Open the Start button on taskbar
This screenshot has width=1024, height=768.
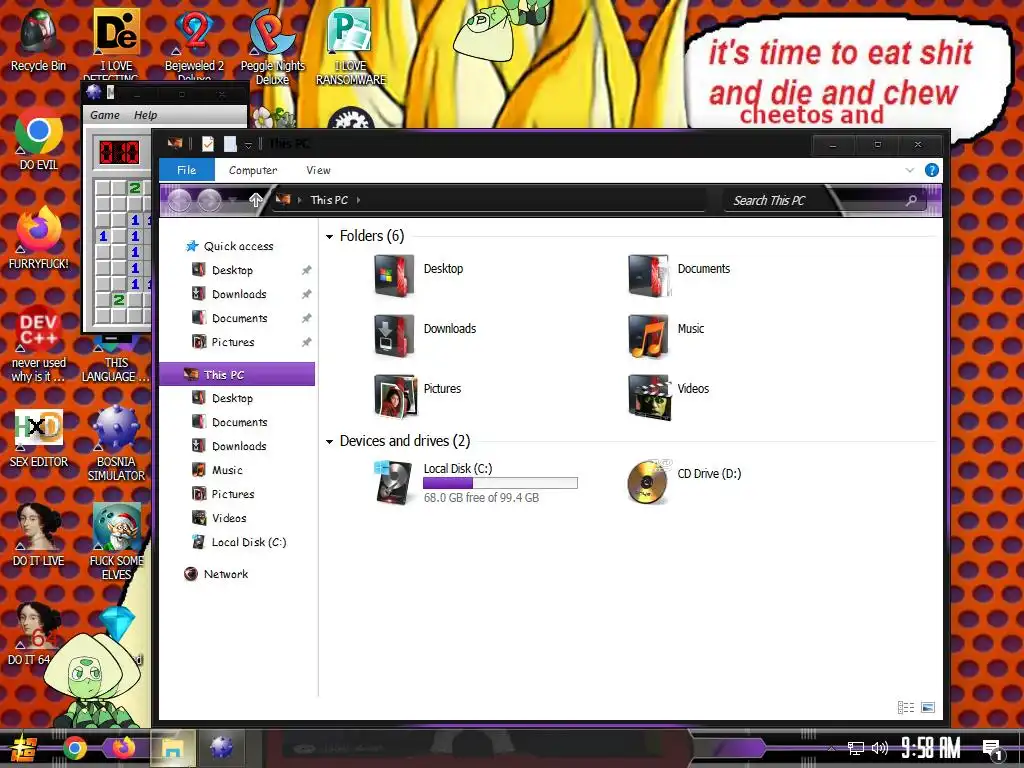click(24, 748)
